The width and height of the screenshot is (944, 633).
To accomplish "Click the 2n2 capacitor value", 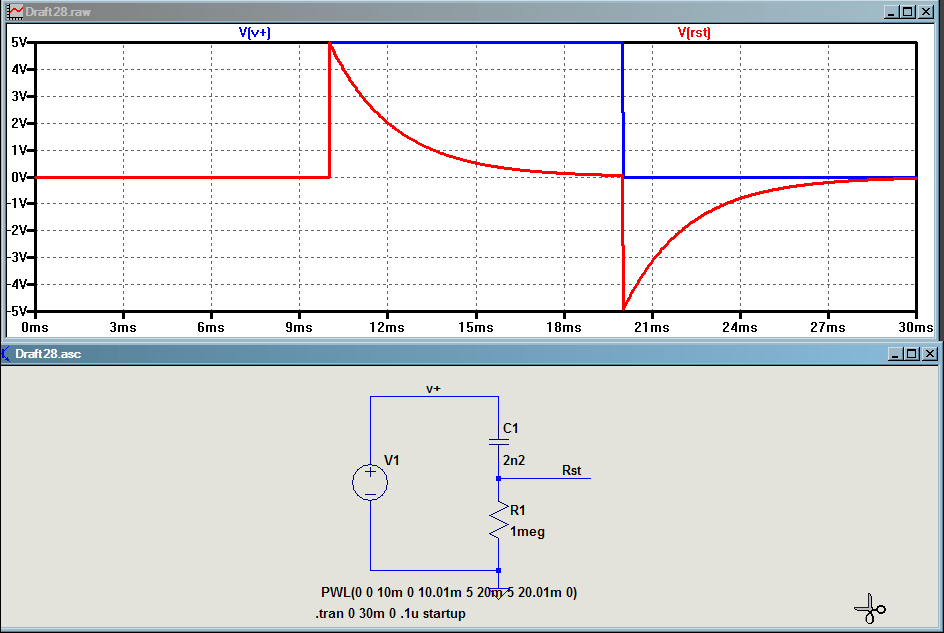I will pyautogui.click(x=514, y=460).
